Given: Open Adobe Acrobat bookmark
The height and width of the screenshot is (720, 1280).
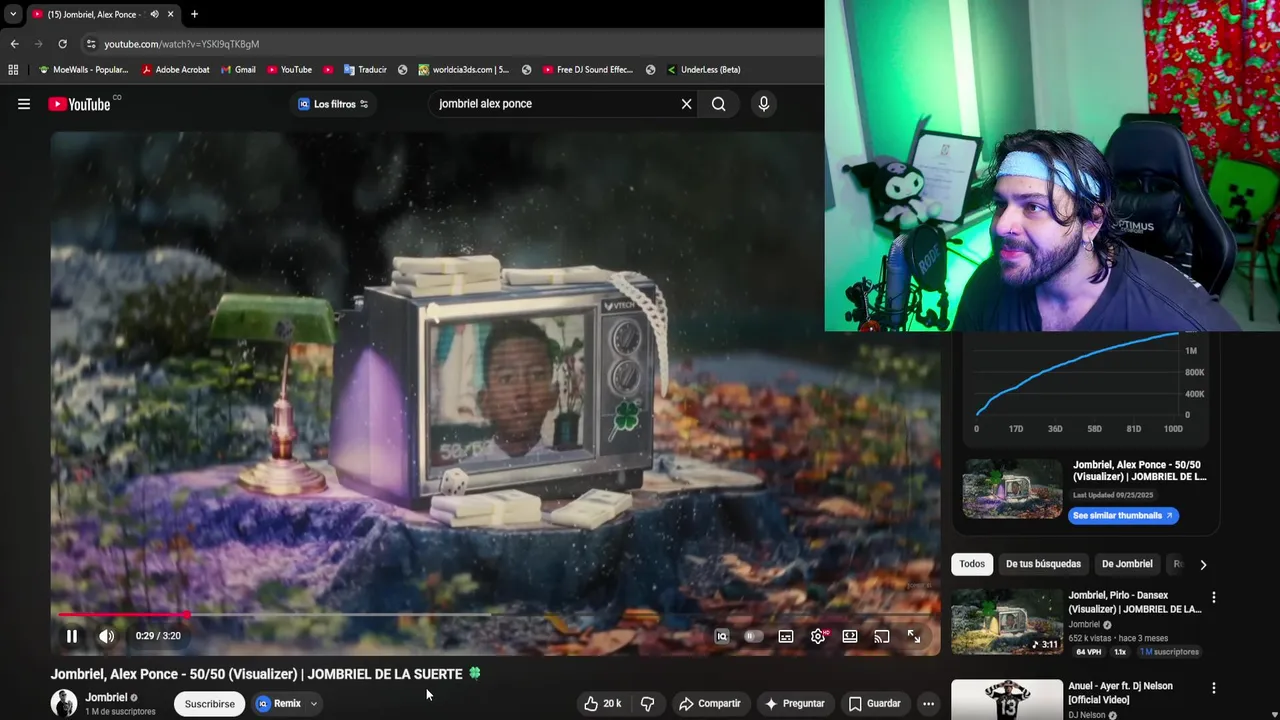Looking at the screenshot, I should click(175, 70).
